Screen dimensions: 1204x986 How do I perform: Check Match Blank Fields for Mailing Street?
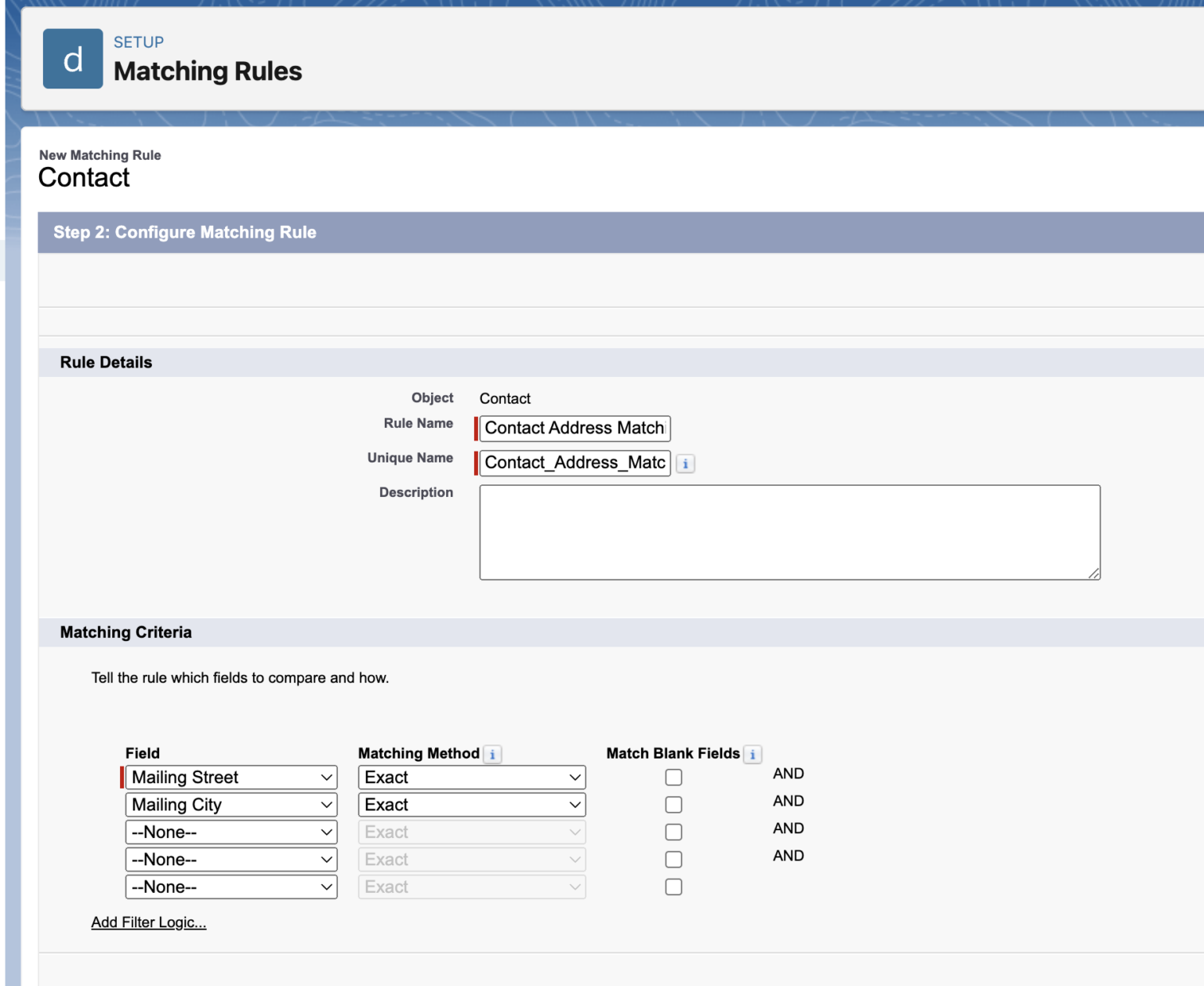point(673,778)
